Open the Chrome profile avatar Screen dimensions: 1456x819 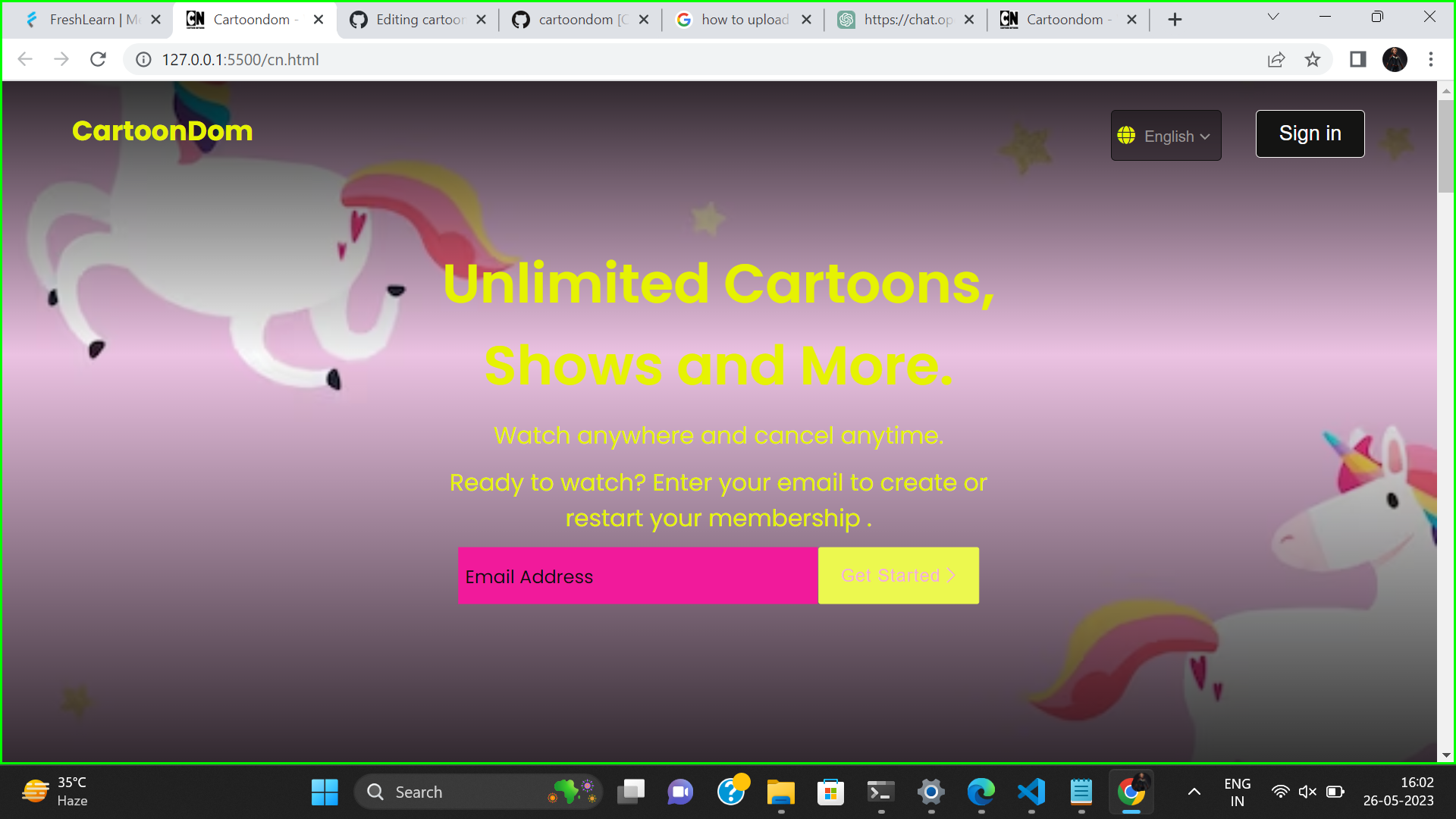tap(1395, 59)
